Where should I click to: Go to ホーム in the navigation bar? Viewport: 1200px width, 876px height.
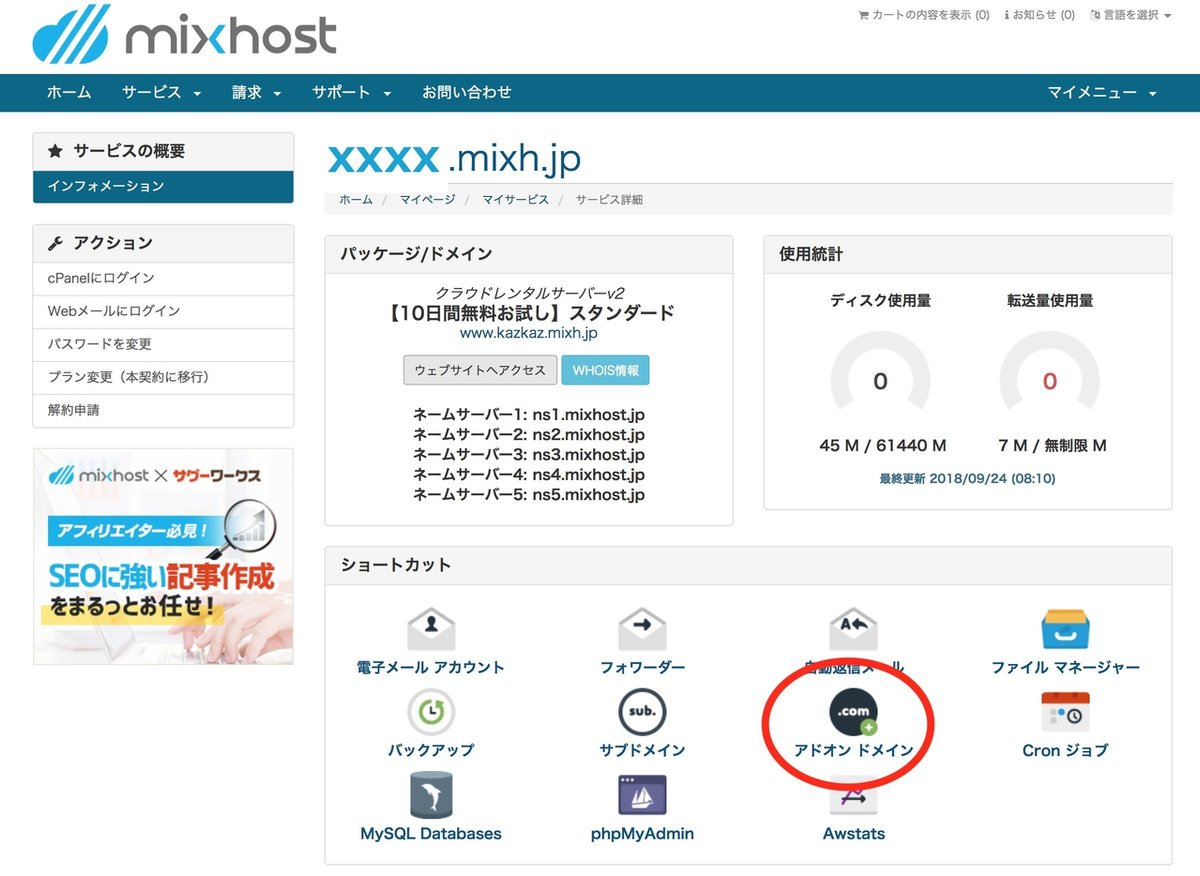(69, 92)
